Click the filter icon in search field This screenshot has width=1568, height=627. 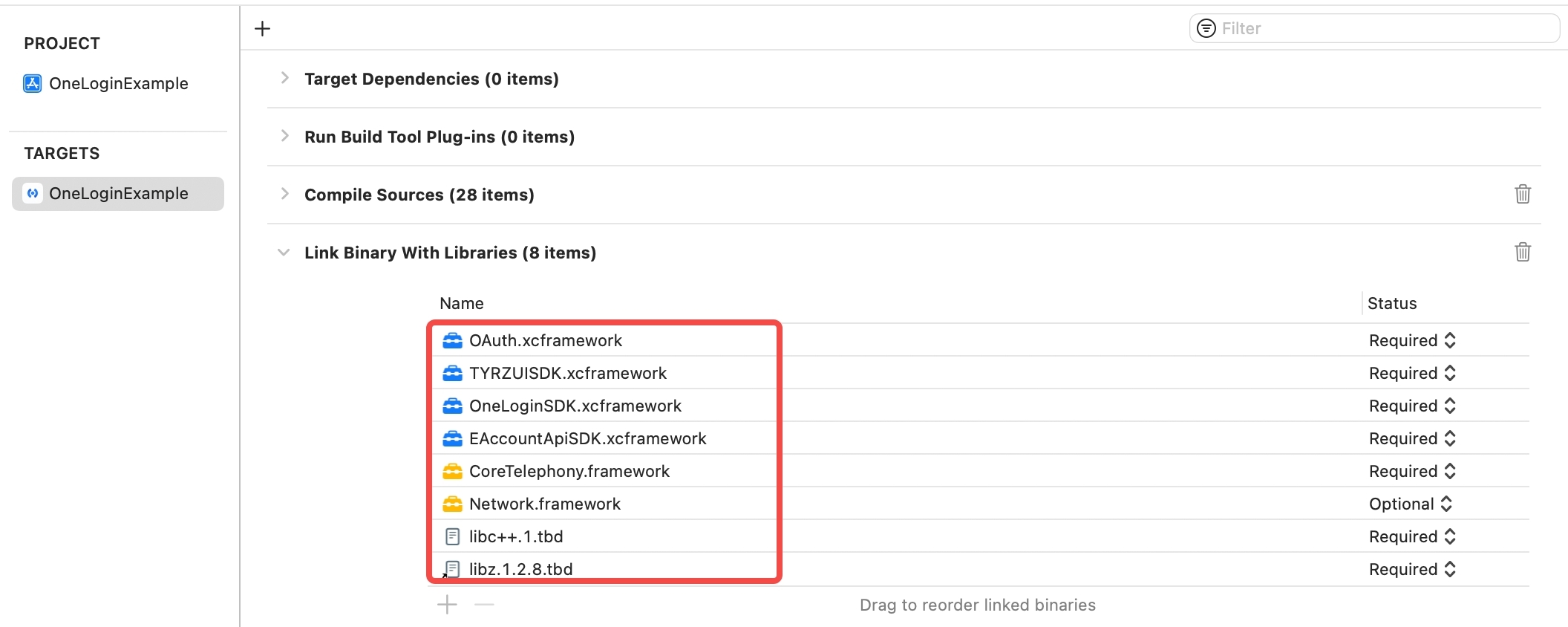click(x=1206, y=28)
